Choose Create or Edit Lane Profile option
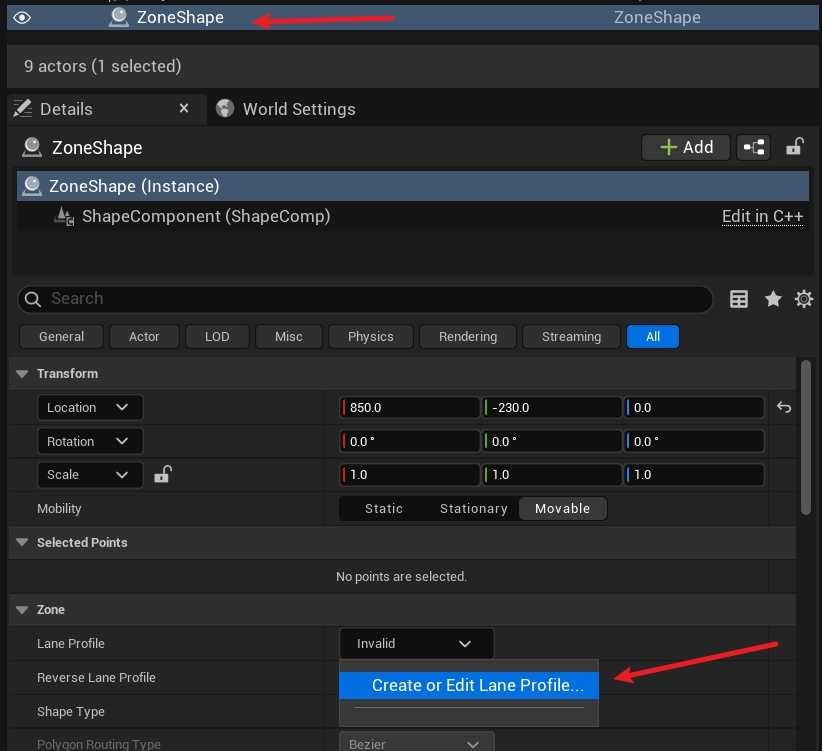This screenshot has width=822, height=751. point(477,685)
